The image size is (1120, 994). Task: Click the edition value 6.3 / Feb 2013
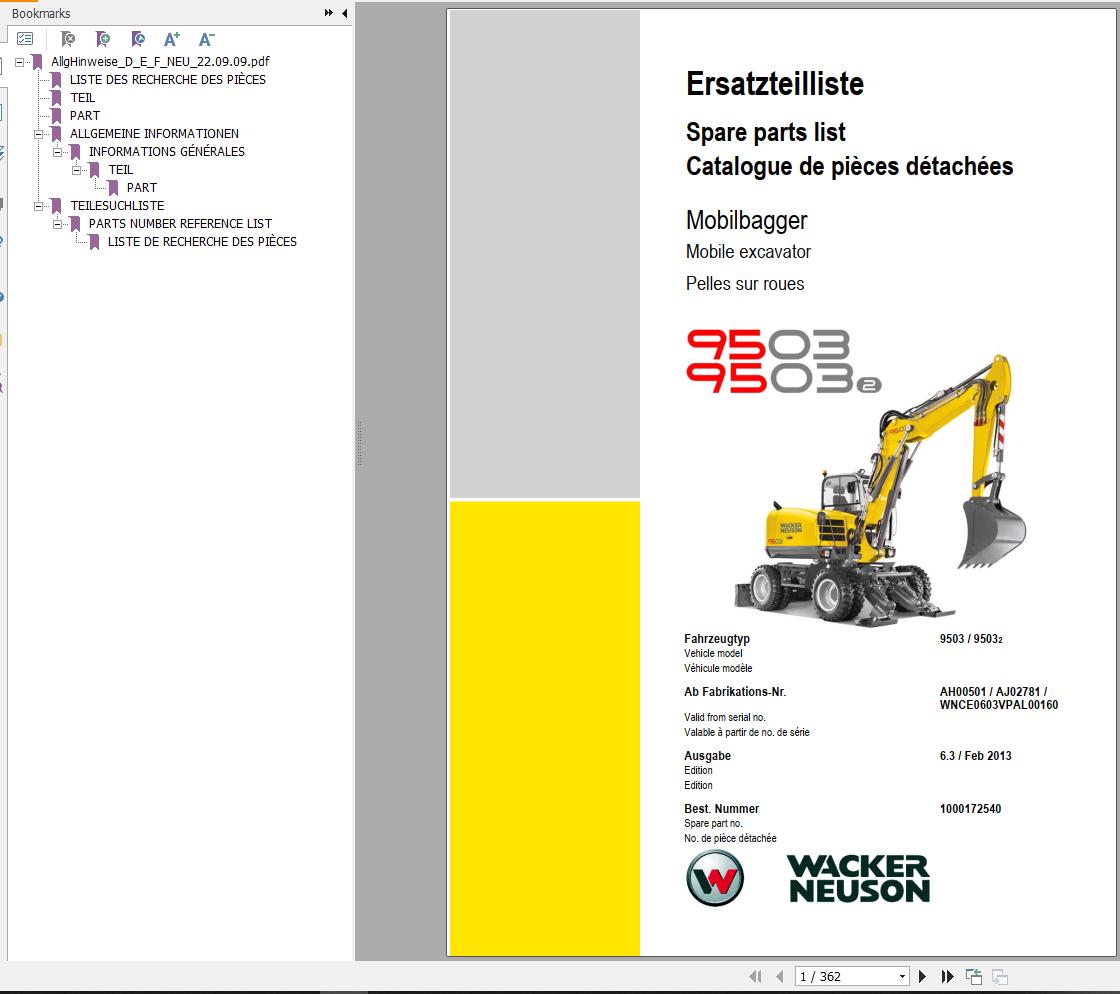point(975,756)
